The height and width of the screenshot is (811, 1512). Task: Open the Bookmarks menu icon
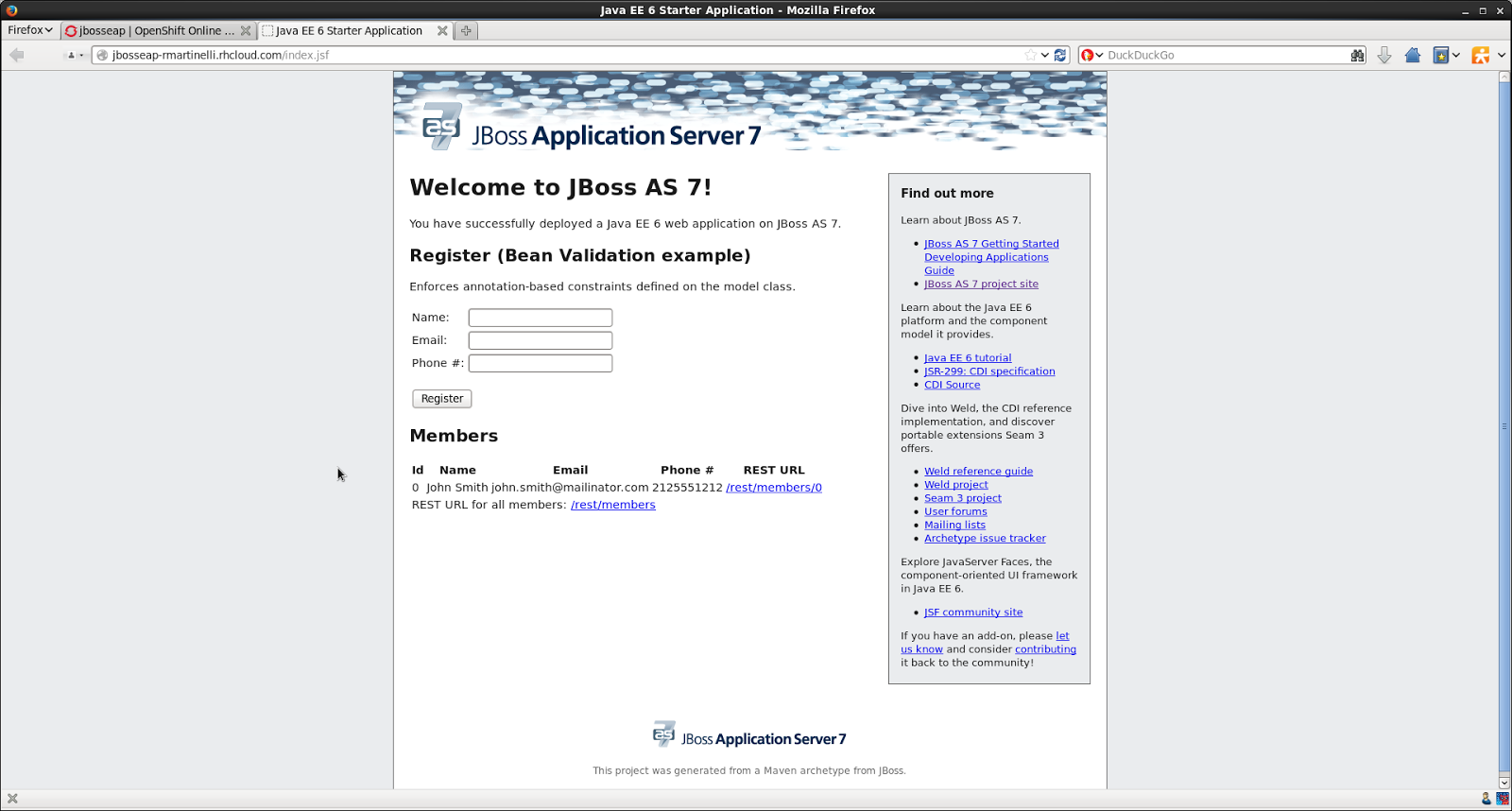point(1441,55)
